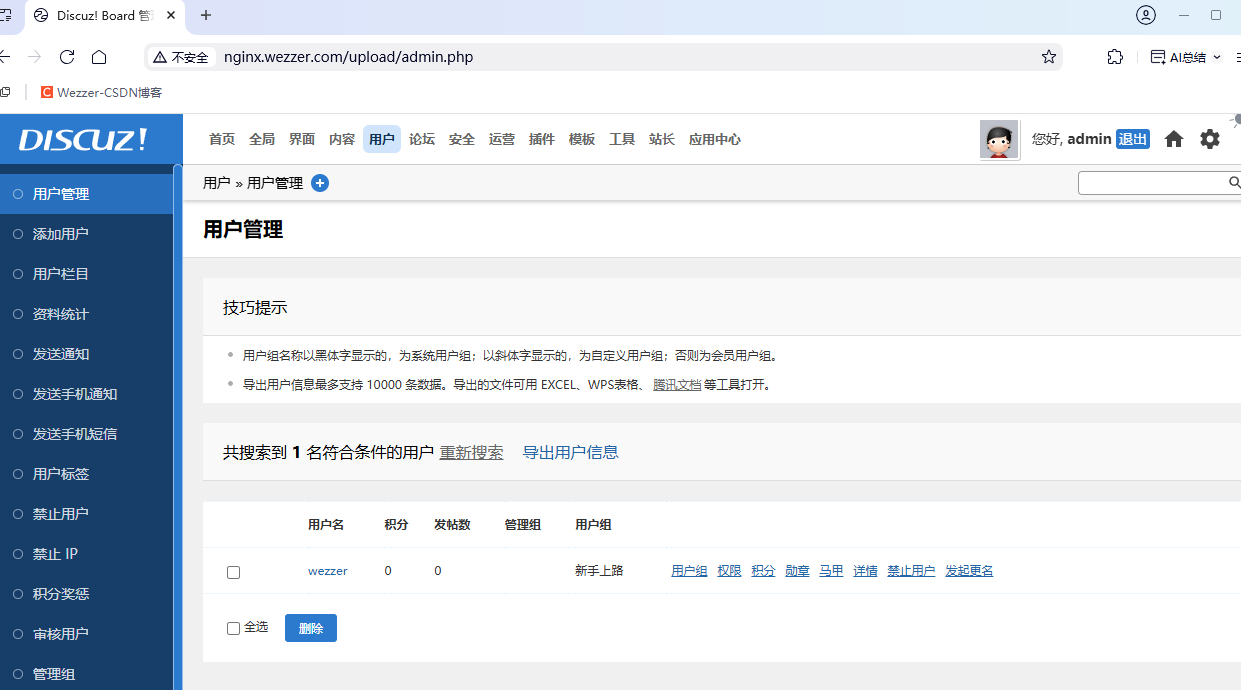Select 用户标签 in the sidebar
Image resolution: width=1241 pixels, height=690 pixels.
coord(86,474)
